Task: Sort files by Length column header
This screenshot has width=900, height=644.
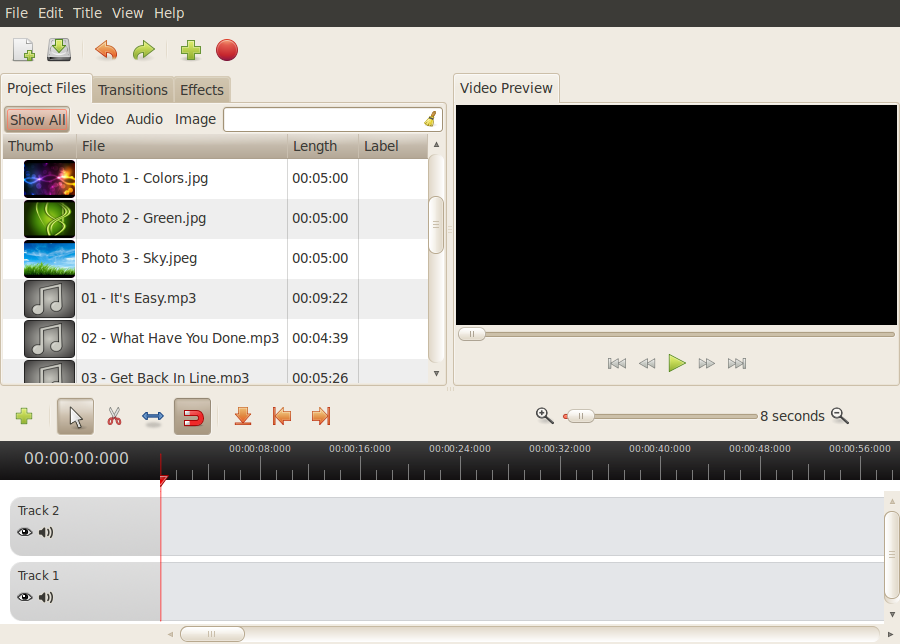Action: tap(315, 146)
